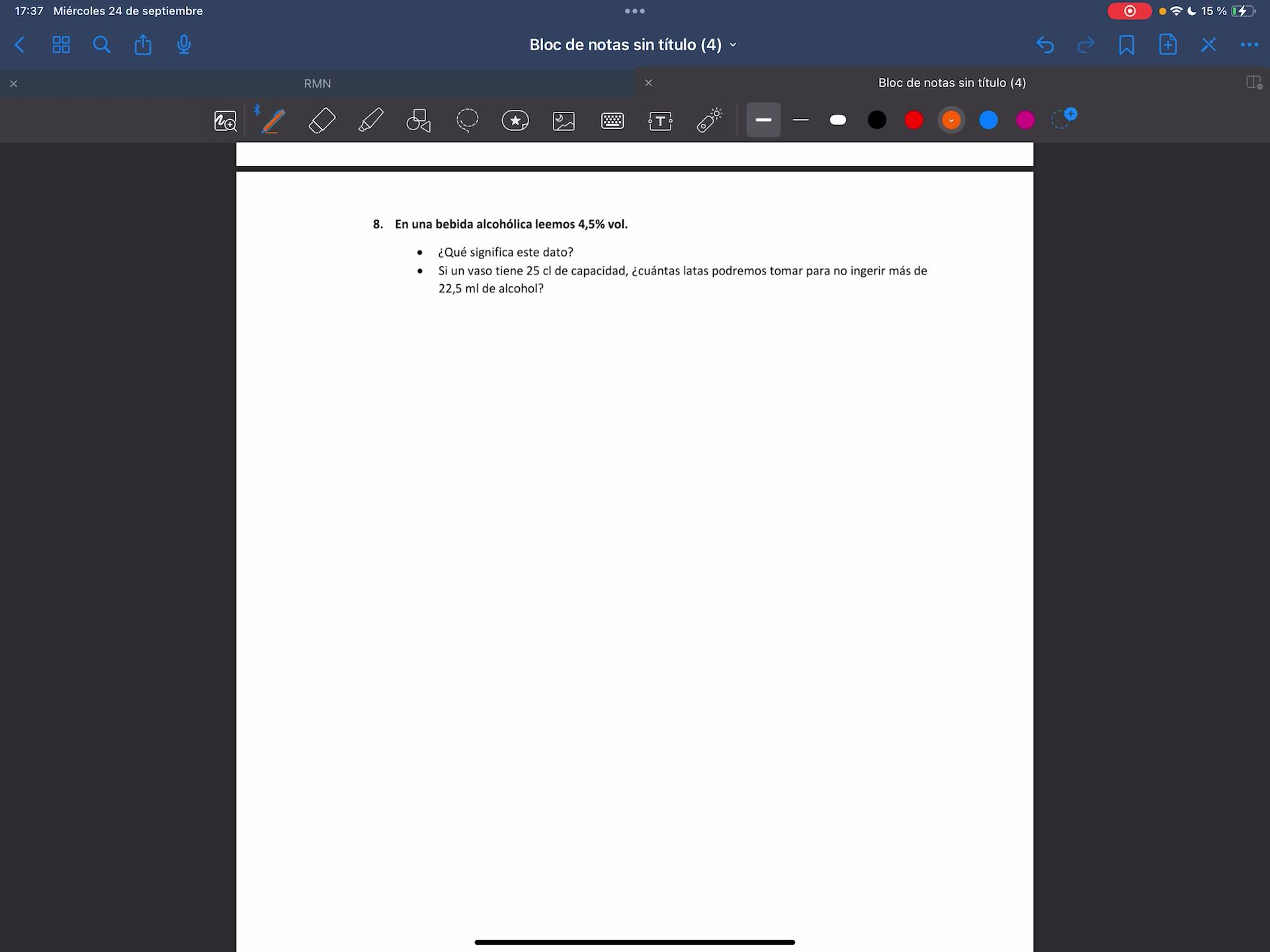Activate the Lasso selection tool

tap(467, 120)
